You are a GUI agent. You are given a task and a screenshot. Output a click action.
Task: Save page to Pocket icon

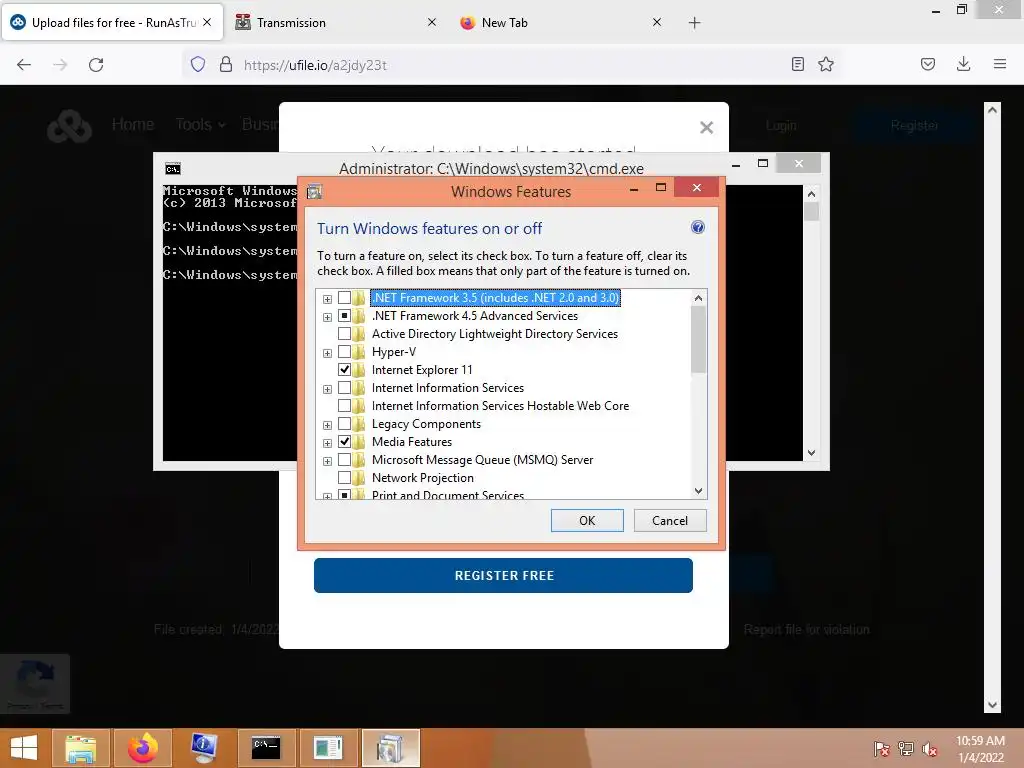point(928,64)
